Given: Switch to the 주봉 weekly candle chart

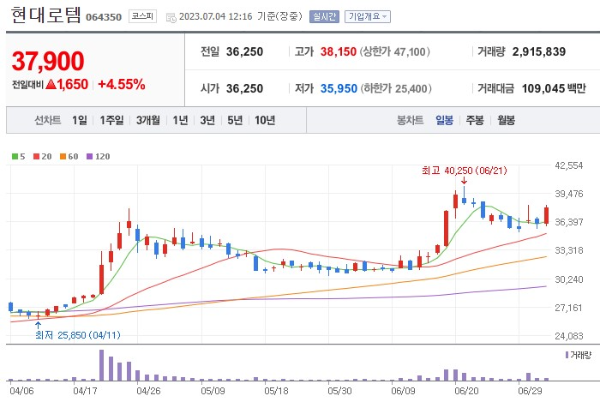Looking at the screenshot, I should pos(475,120).
